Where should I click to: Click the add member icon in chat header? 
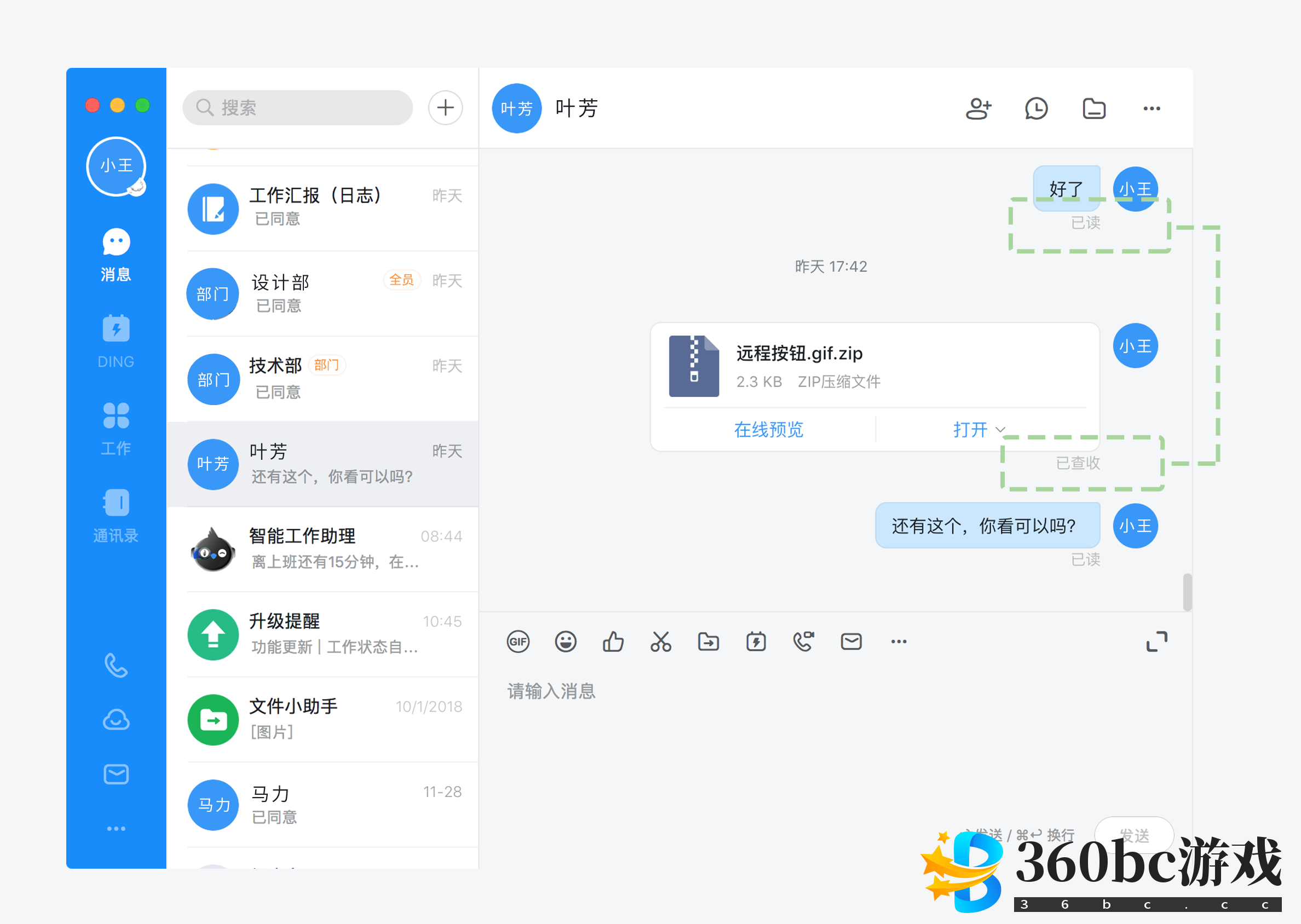tap(978, 108)
